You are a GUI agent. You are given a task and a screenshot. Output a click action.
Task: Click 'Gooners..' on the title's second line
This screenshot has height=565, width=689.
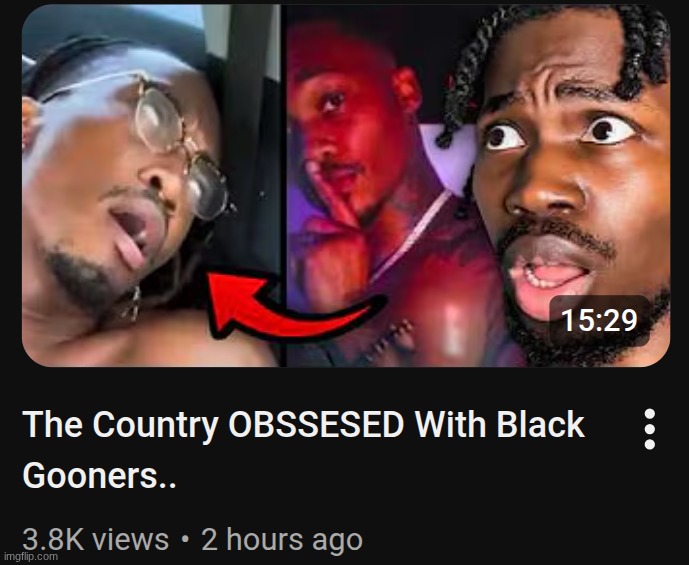[99, 476]
